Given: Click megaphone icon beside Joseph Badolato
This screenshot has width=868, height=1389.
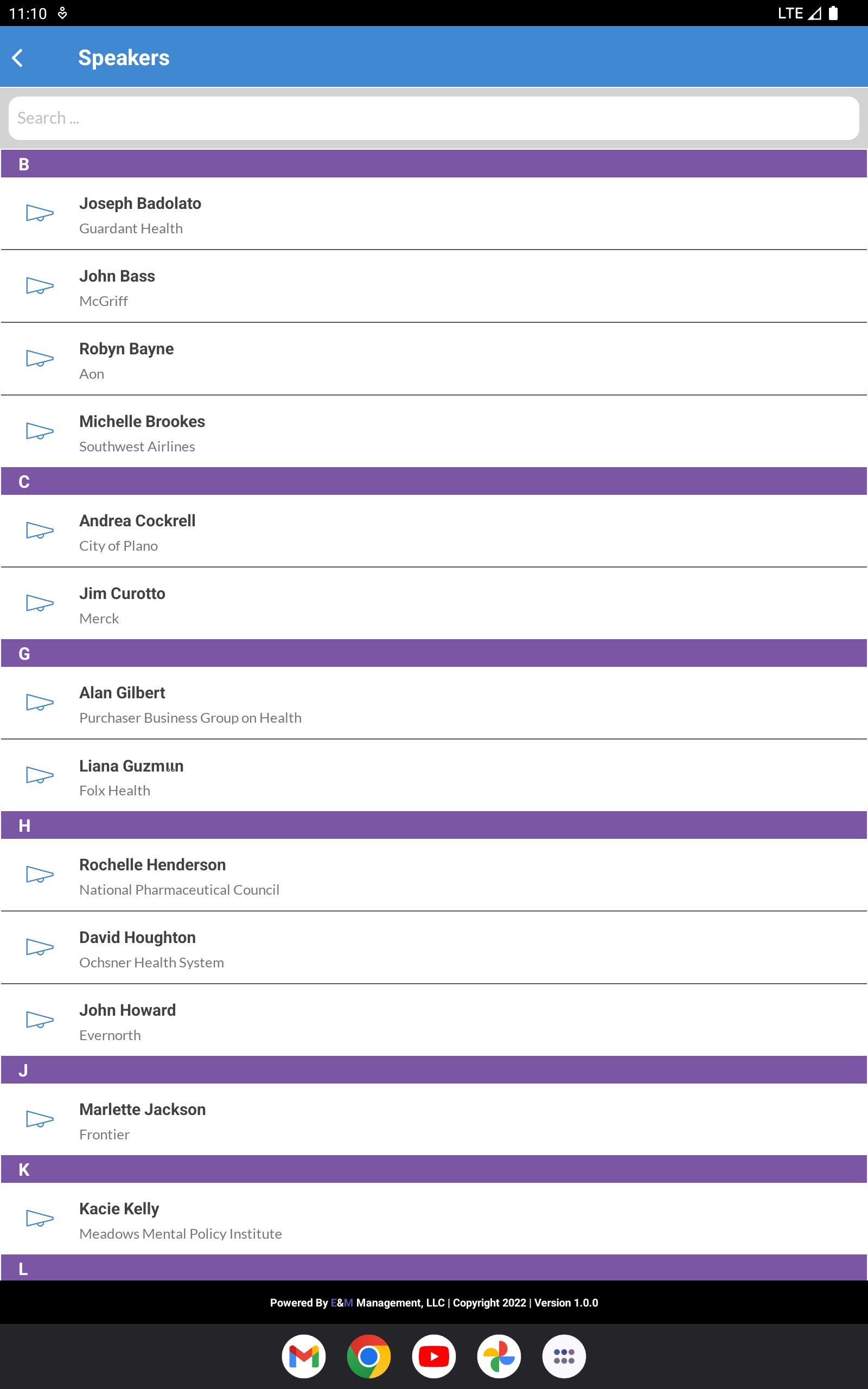Looking at the screenshot, I should point(40,214).
